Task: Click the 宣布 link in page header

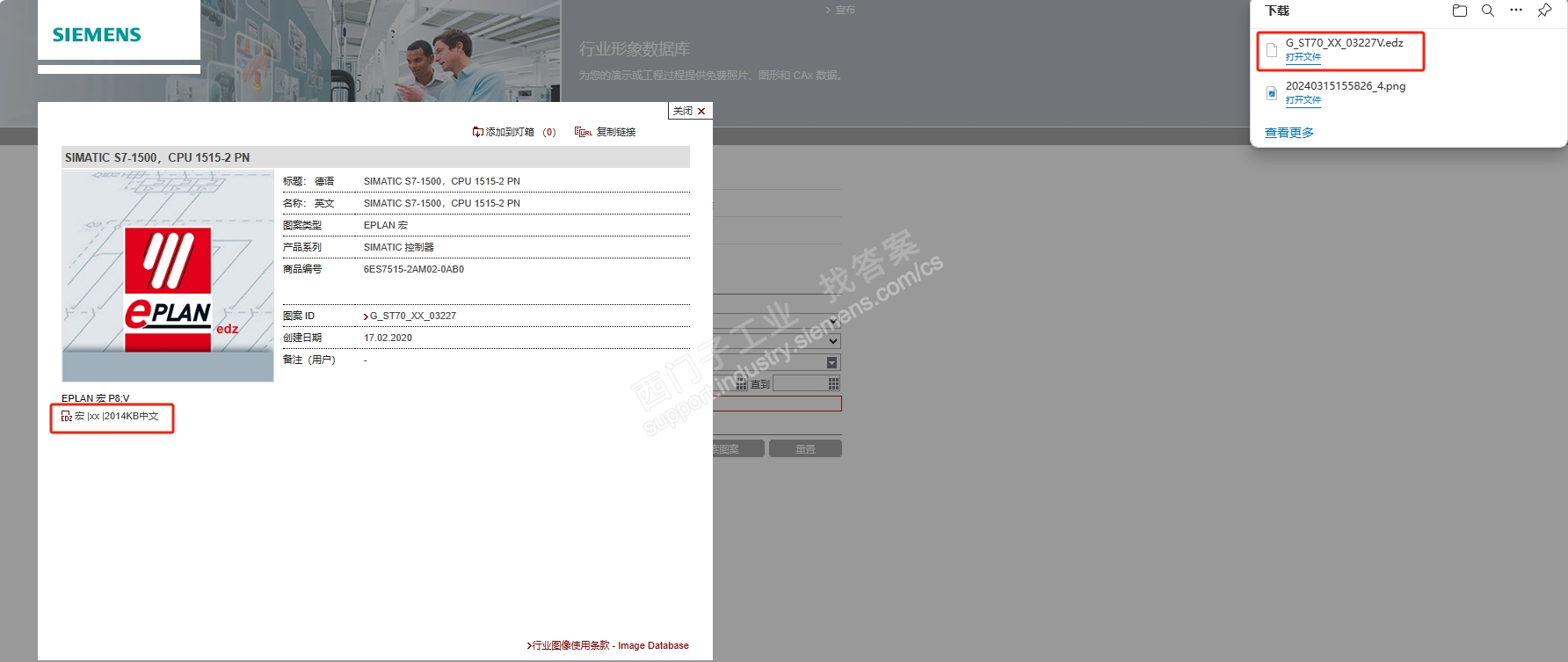Action: (x=845, y=10)
